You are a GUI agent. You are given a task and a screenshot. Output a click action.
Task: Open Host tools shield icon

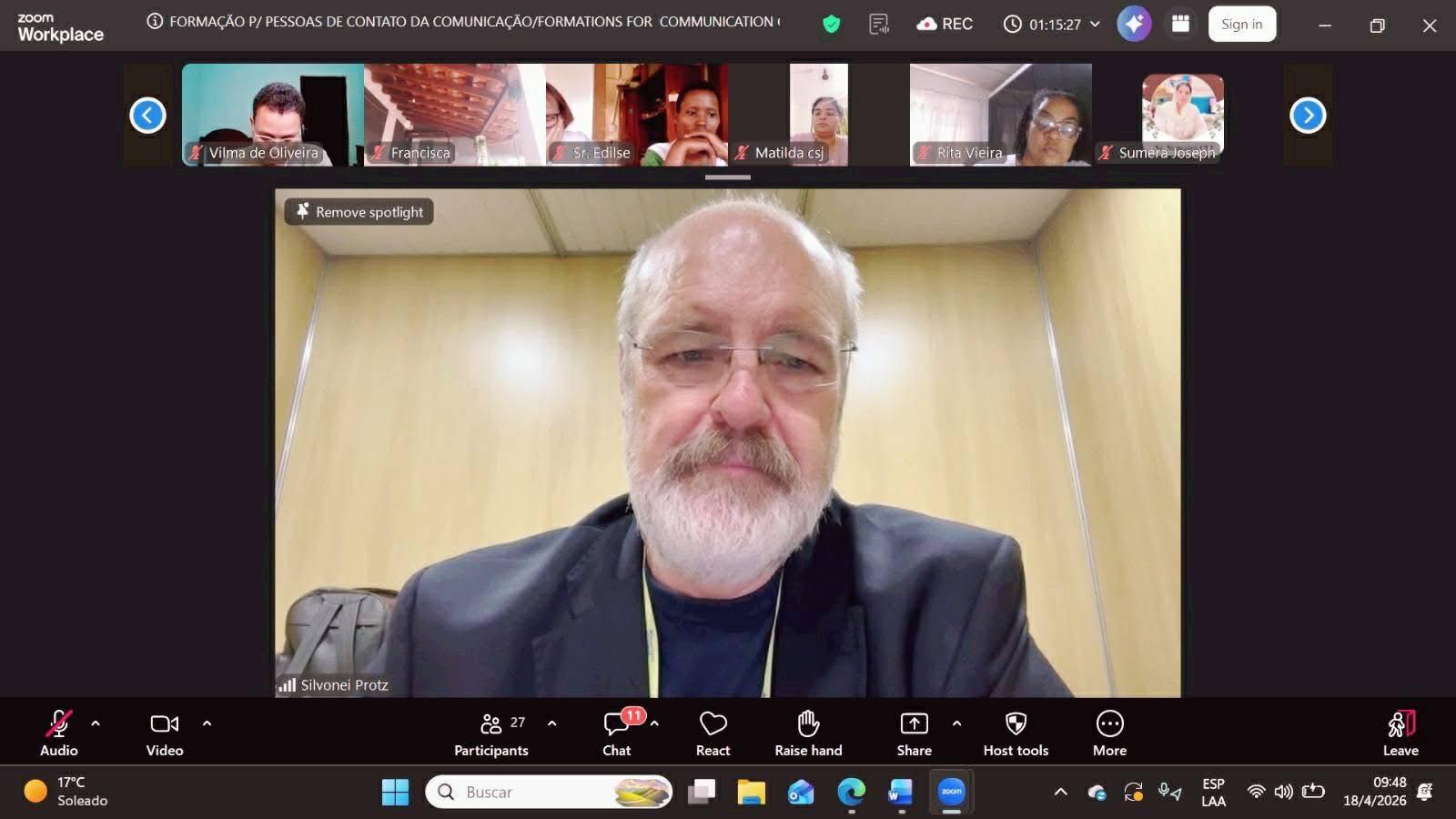[1016, 732]
